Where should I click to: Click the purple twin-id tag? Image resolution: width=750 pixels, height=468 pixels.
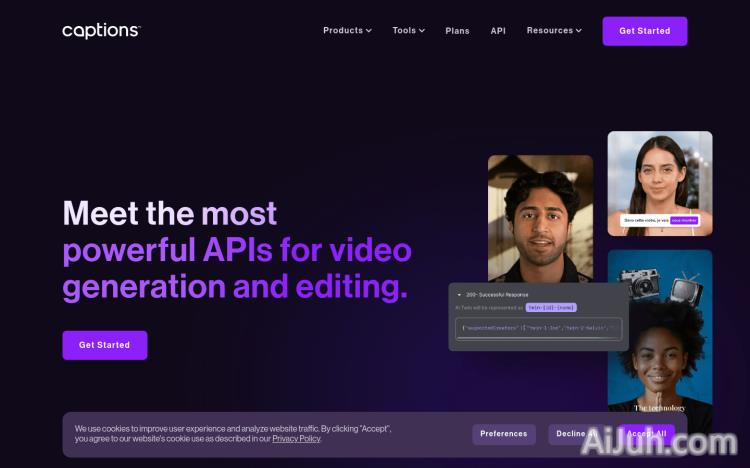click(x=551, y=308)
